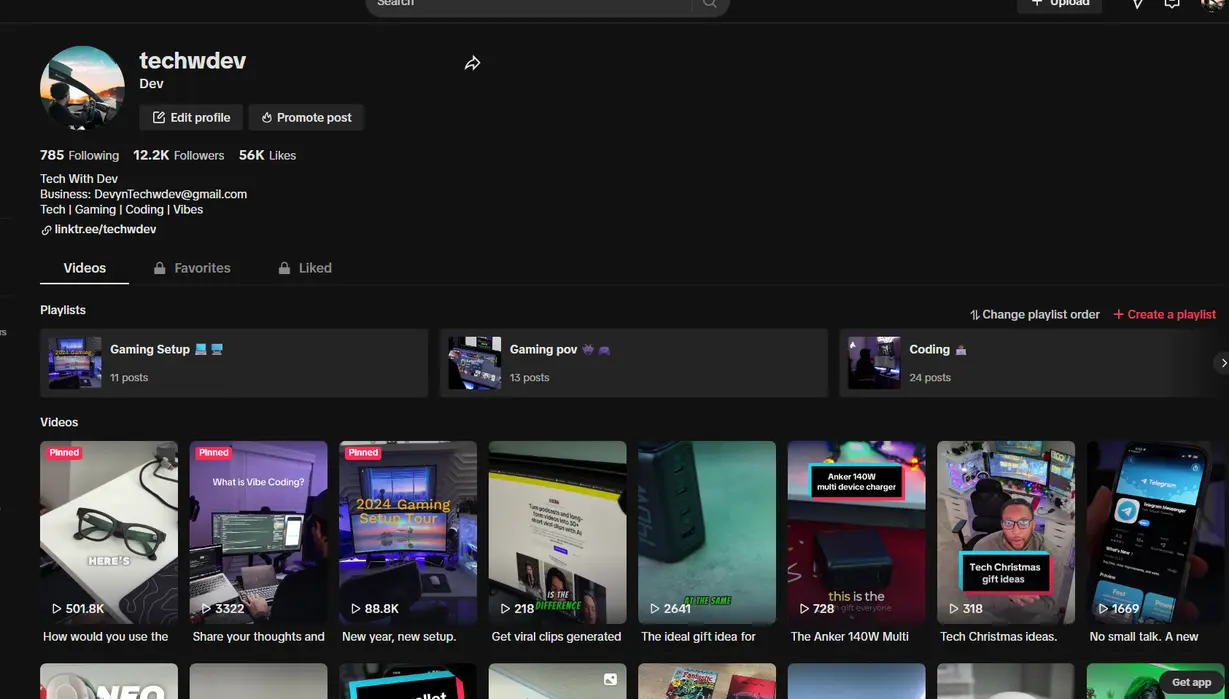The width and height of the screenshot is (1229, 699).
Task: Open the 'What is Vibe Coding?' video
Action: point(258,533)
